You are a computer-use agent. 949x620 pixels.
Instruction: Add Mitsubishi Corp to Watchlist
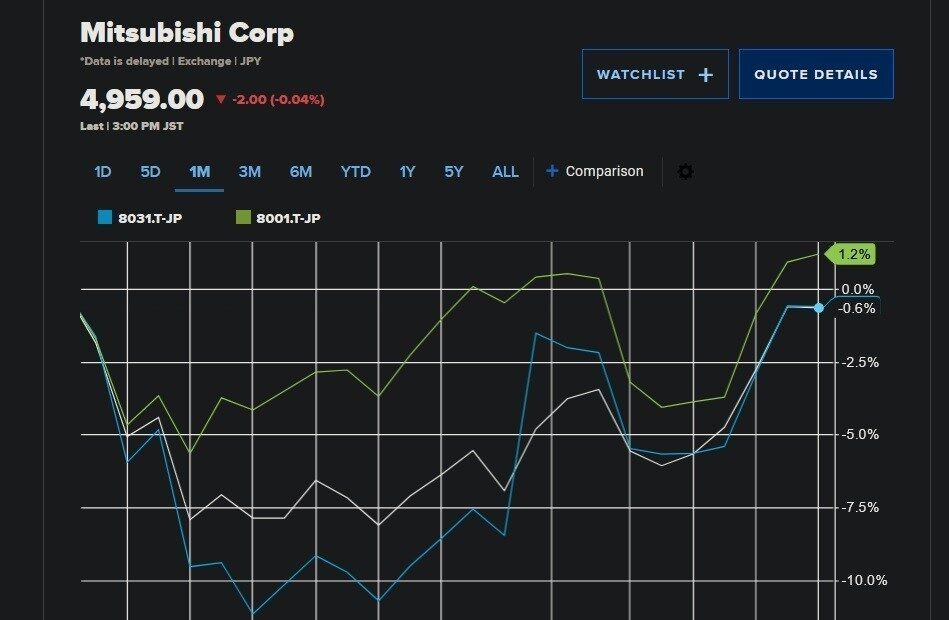tap(655, 75)
